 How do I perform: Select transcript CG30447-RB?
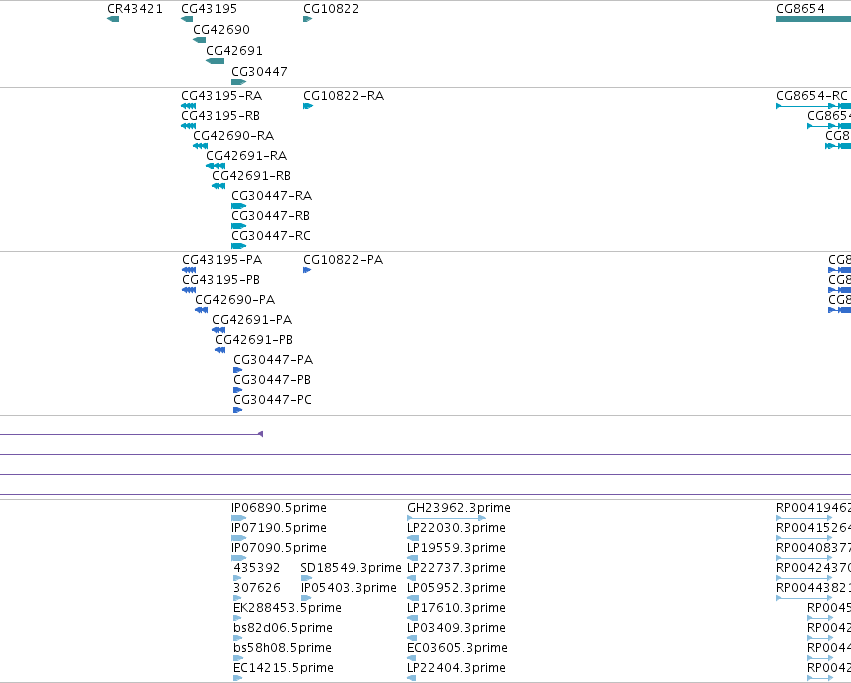[x=239, y=226]
